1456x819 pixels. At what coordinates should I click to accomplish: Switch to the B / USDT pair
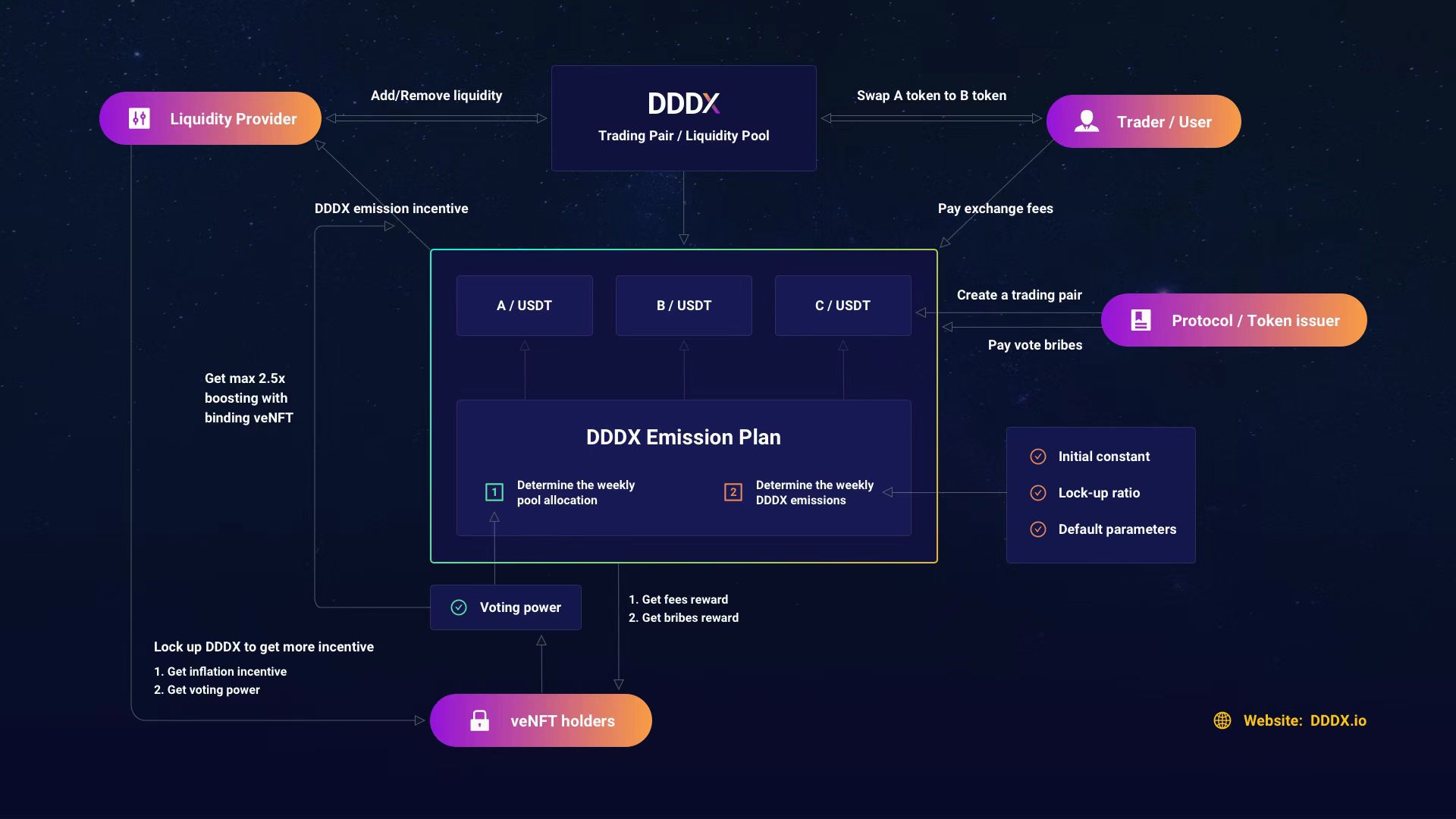point(683,305)
